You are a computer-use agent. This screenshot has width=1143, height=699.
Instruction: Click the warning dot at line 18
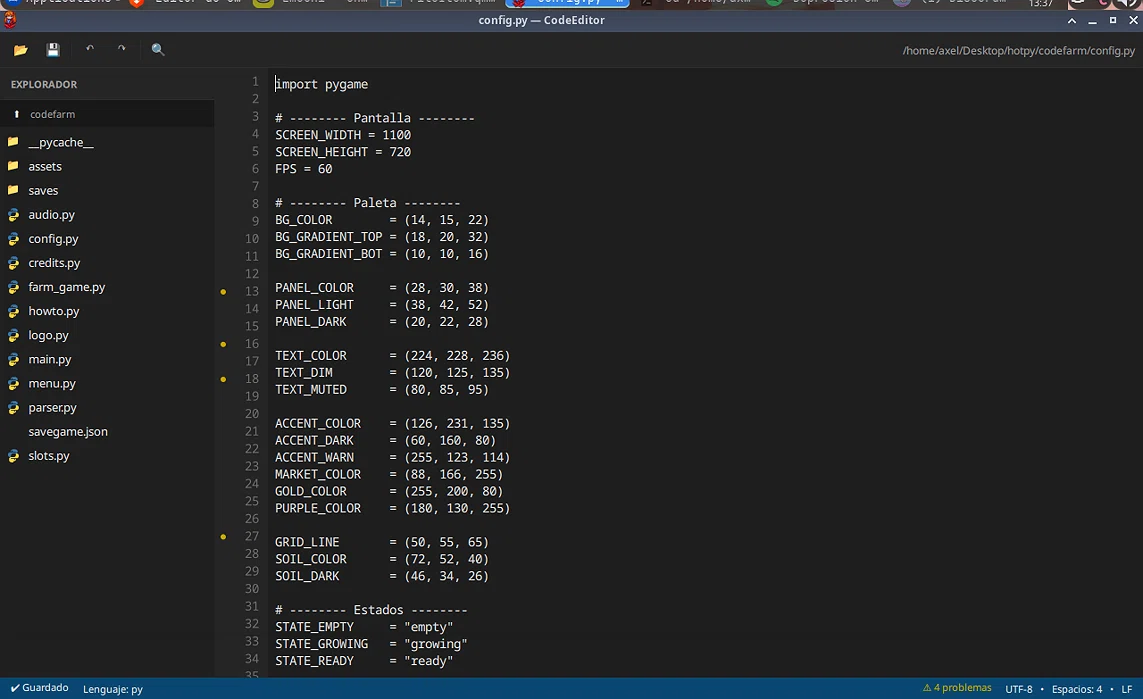pos(223,379)
